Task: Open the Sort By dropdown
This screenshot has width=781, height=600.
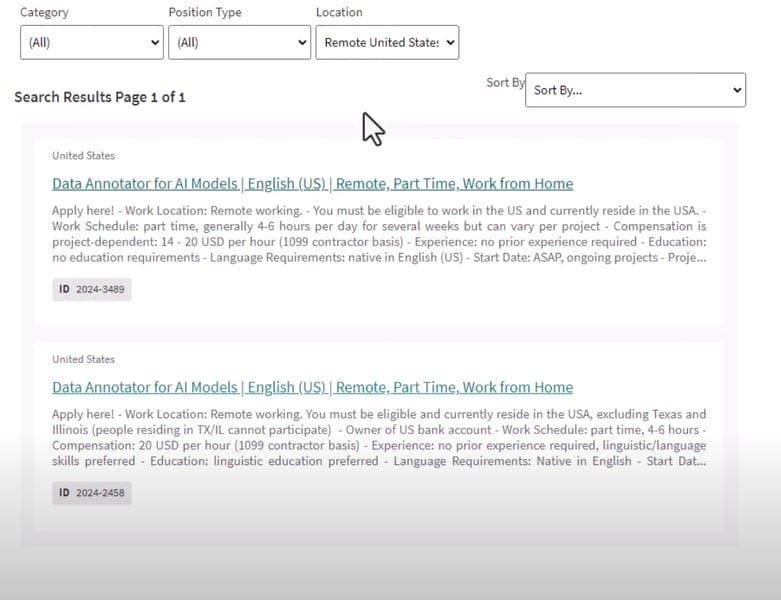Action: (635, 90)
